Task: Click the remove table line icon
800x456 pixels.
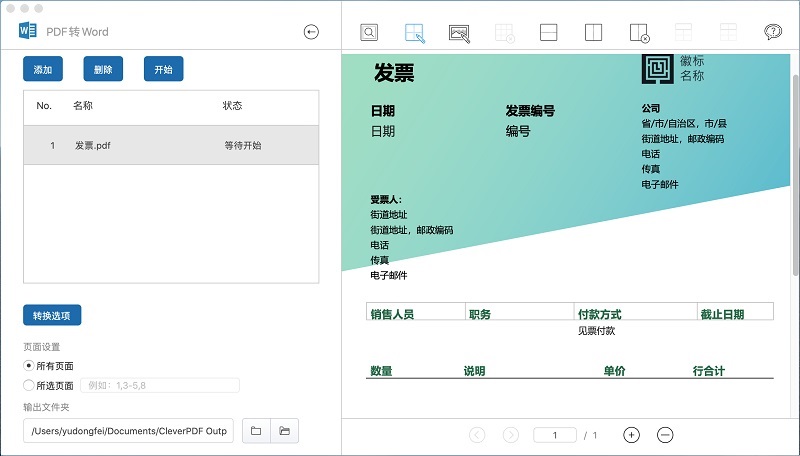Action: (x=640, y=32)
